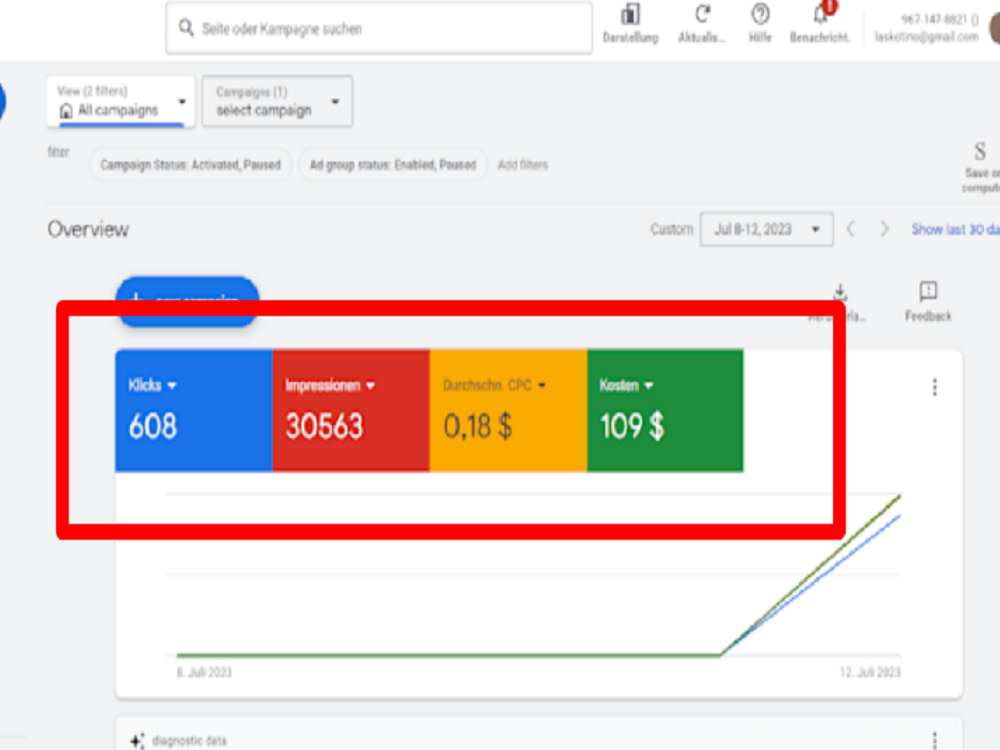Screen dimensions: 1000x750
Task: Expand the Durchschn. CPC metric dropdown
Action: click(541, 386)
